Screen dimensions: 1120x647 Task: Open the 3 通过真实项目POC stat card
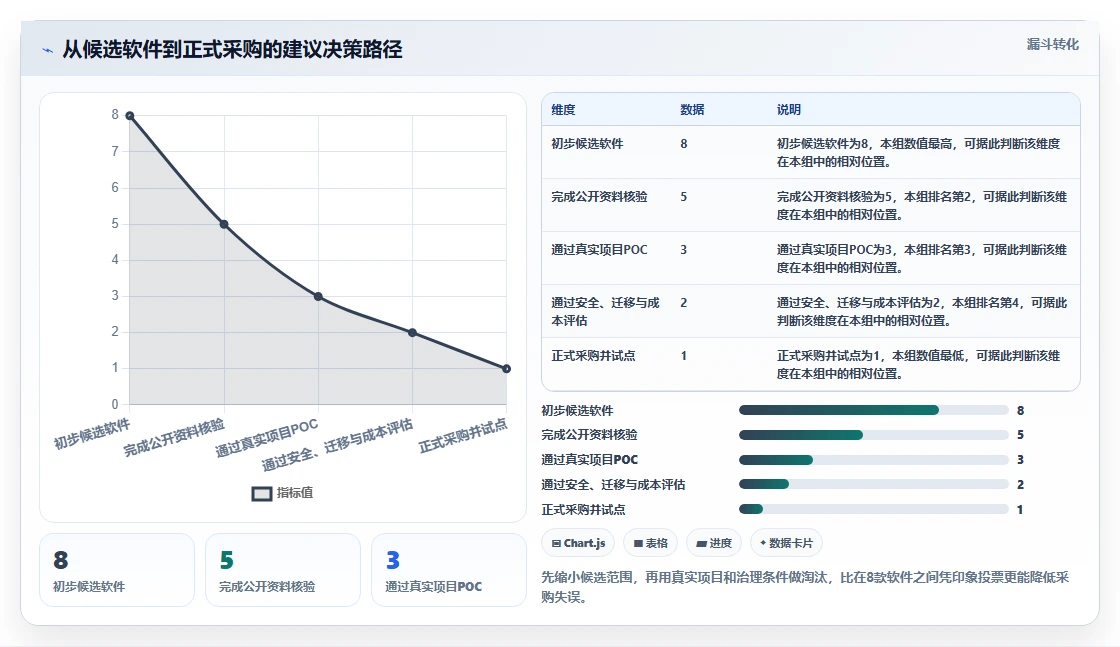click(x=449, y=571)
